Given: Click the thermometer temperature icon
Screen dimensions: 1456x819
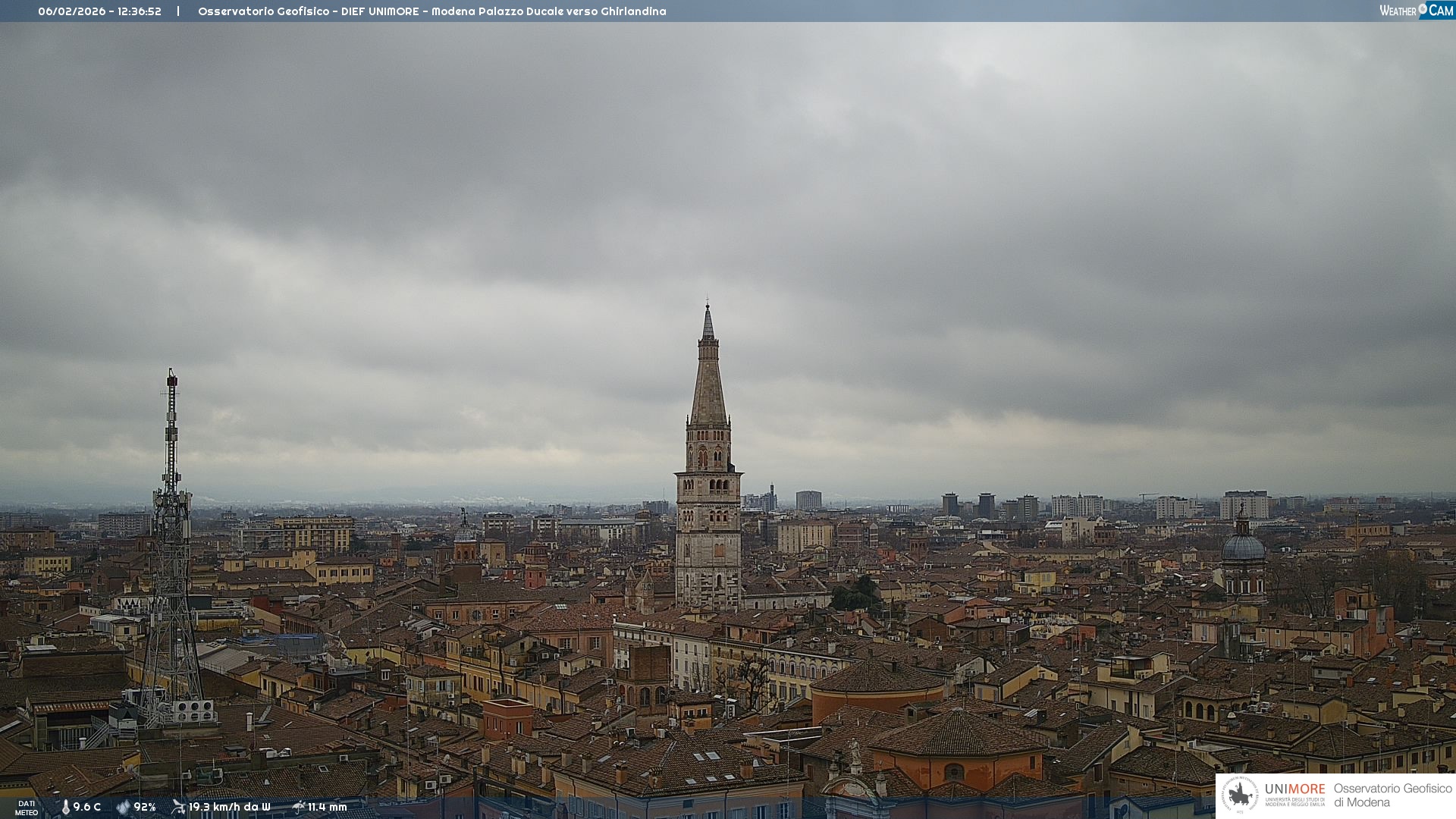Looking at the screenshot, I should coord(65,807).
